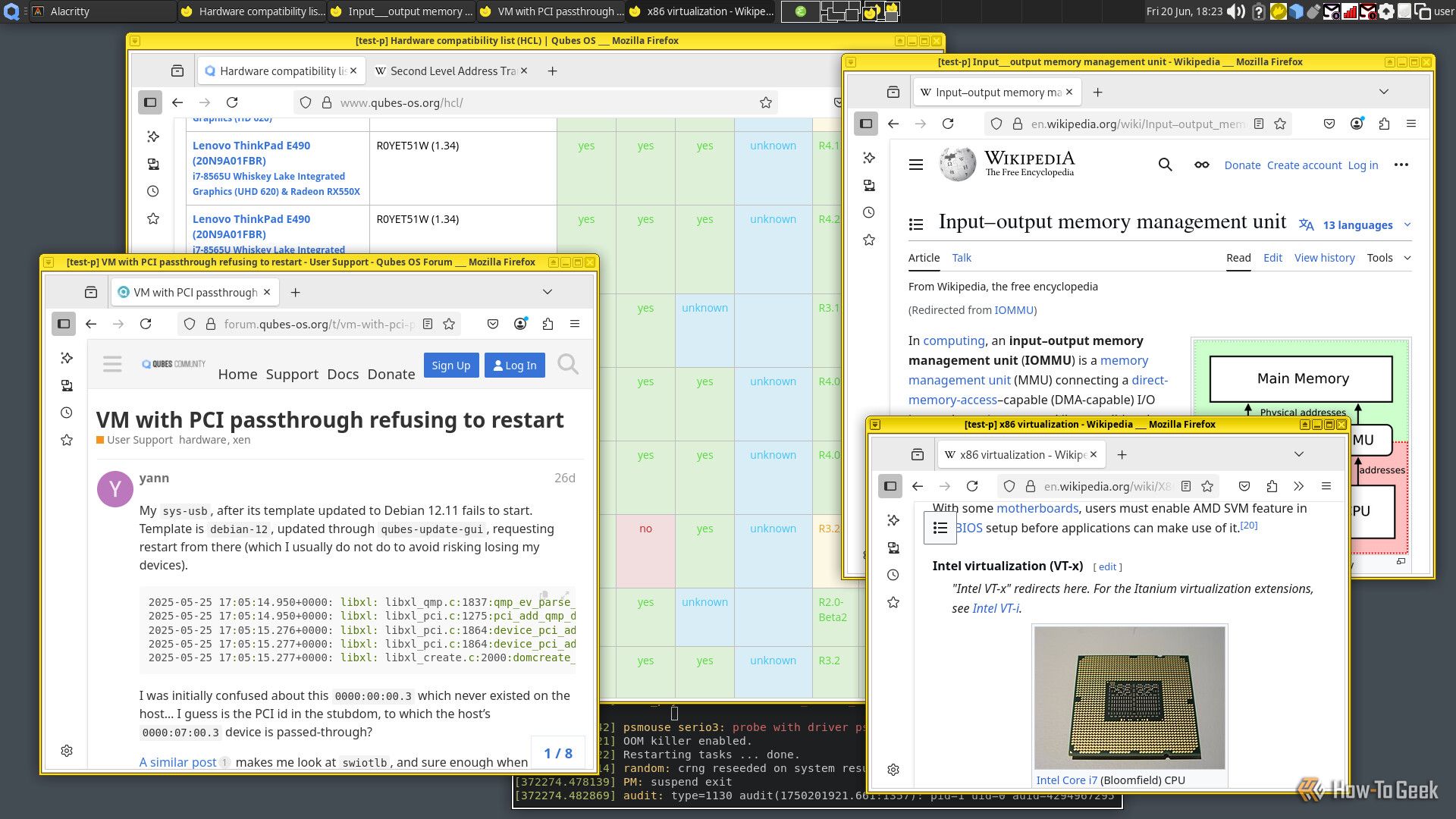The image size is (1456, 819).
Task: Click yann's avatar in the forum post
Action: click(115, 489)
